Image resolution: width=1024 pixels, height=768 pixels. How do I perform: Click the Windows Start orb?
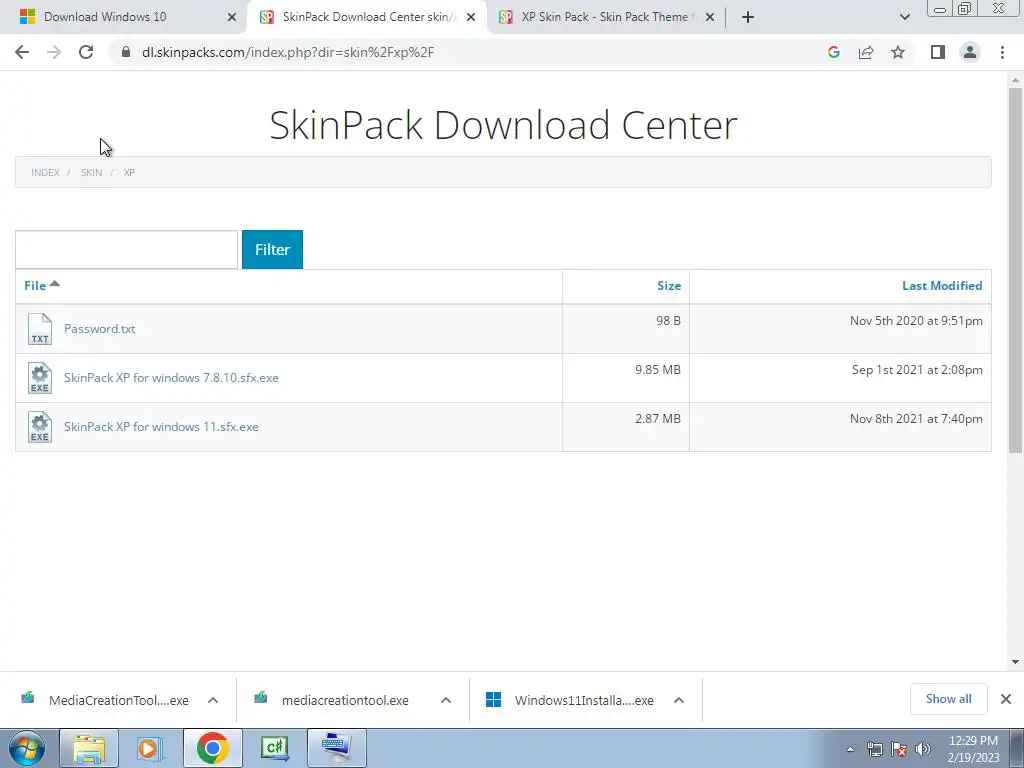coord(27,748)
